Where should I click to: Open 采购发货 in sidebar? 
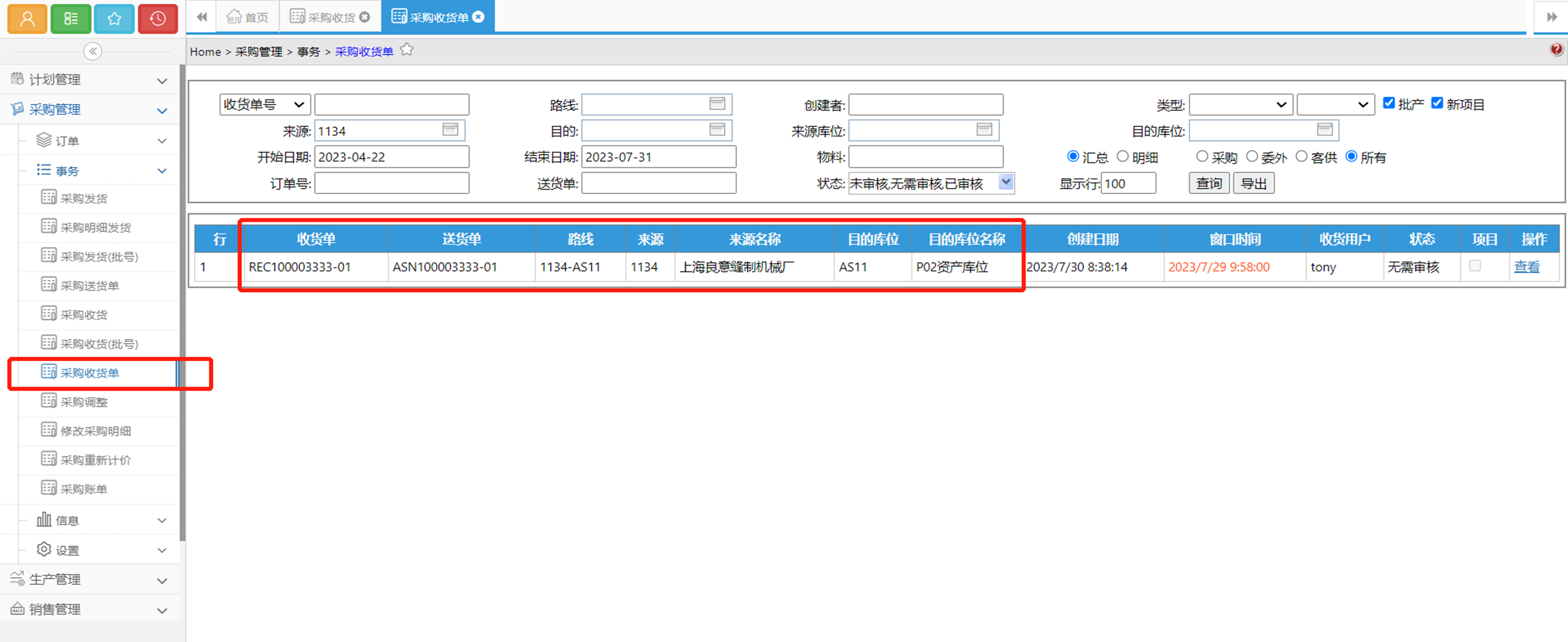click(84, 198)
